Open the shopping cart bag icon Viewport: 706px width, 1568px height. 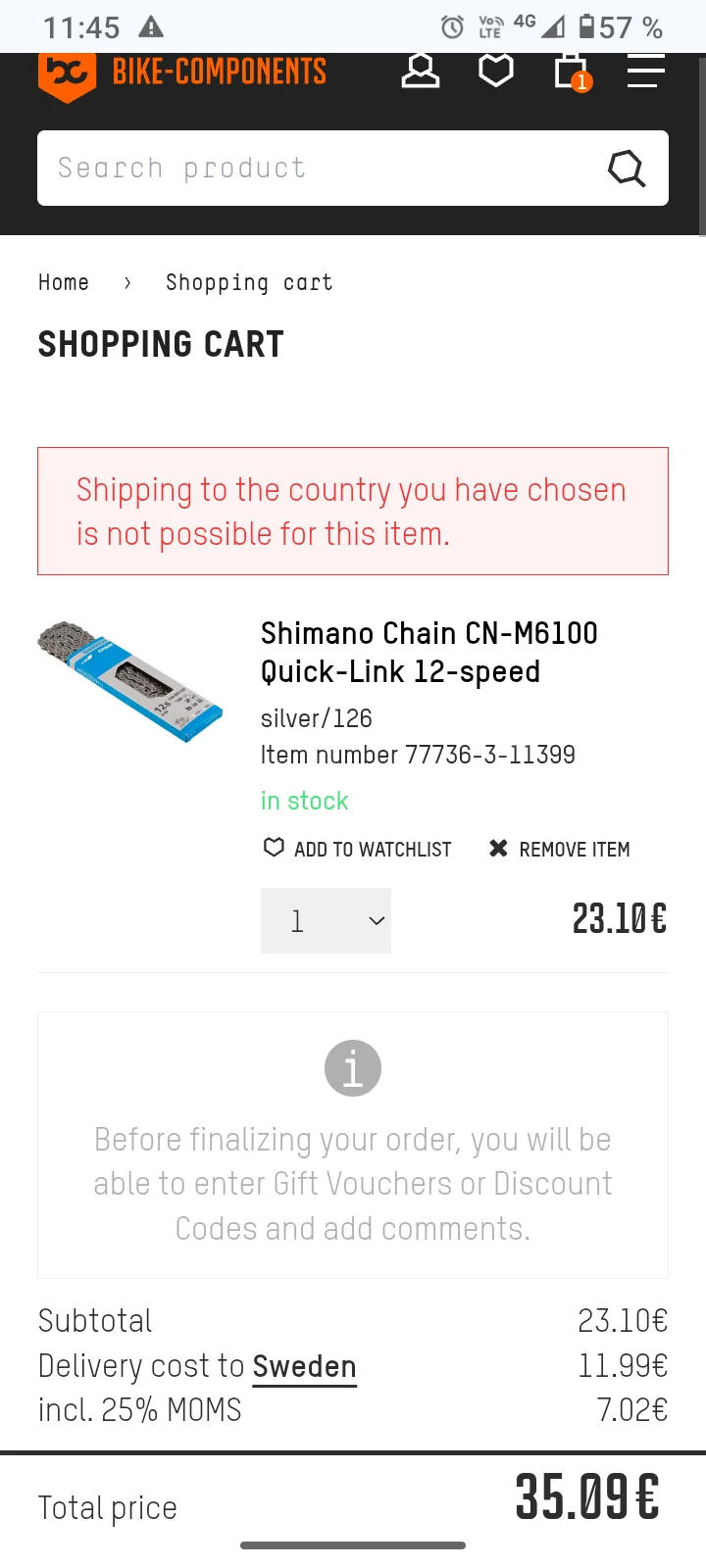coord(571,72)
